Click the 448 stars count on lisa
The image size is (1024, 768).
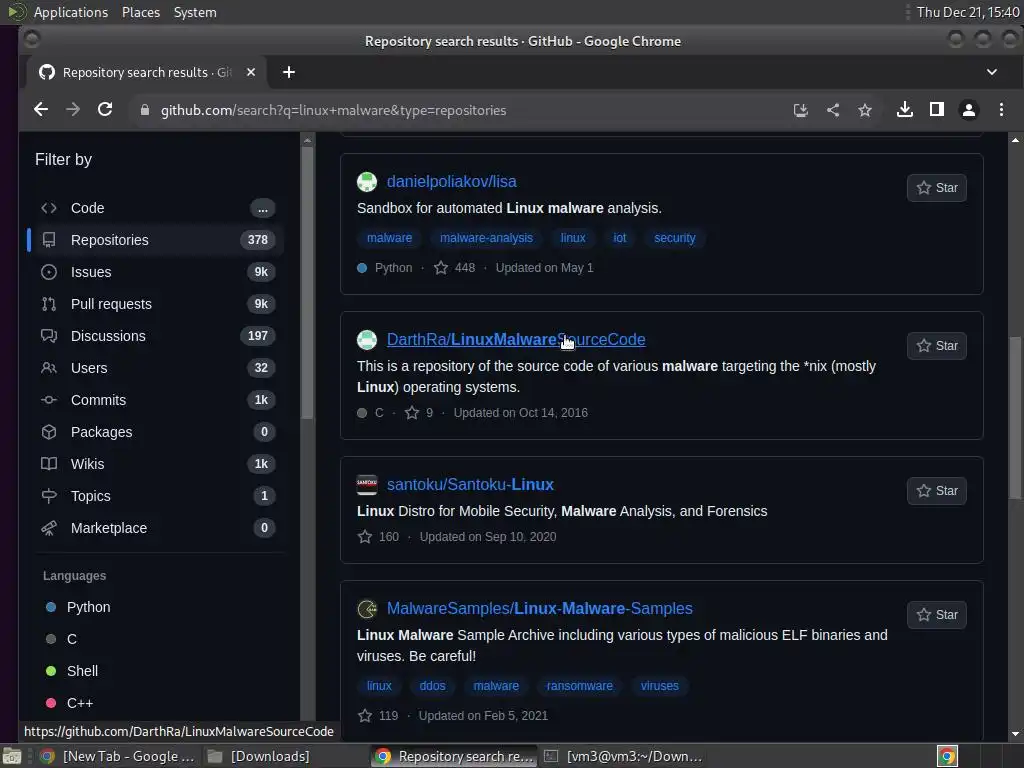(455, 268)
